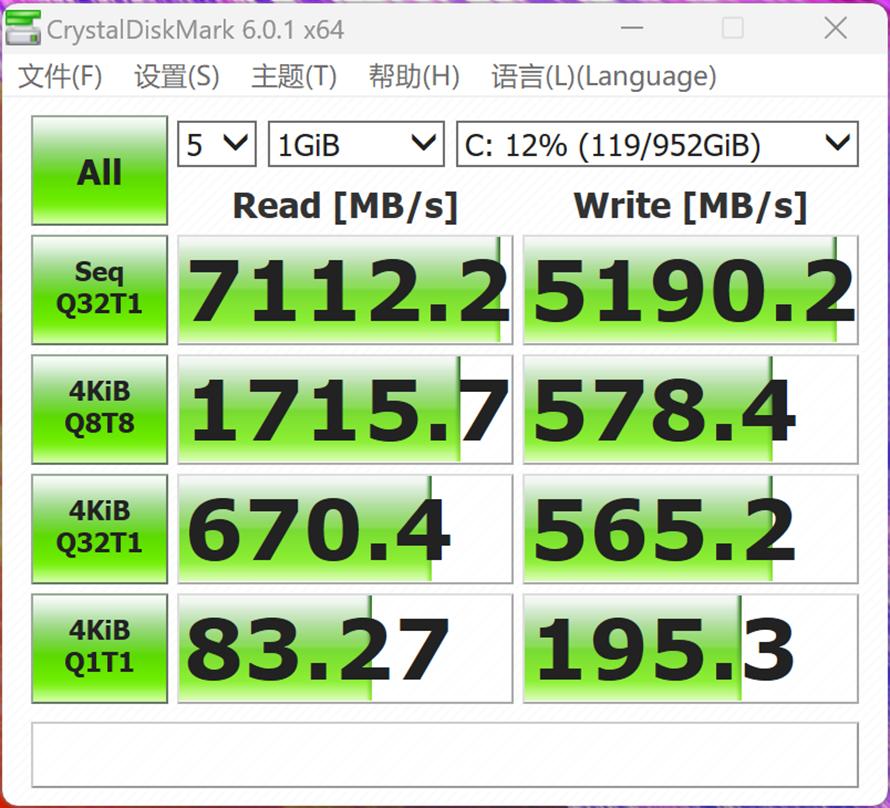Expand the 1GiB test size dropdown
This screenshot has height=808, width=890.
point(355,143)
